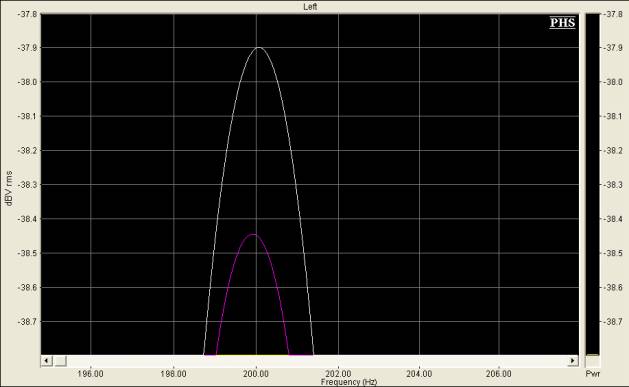This screenshot has height=387, width=629.
Task: Click the 200.00 frequency tick label
Action: (x=256, y=374)
